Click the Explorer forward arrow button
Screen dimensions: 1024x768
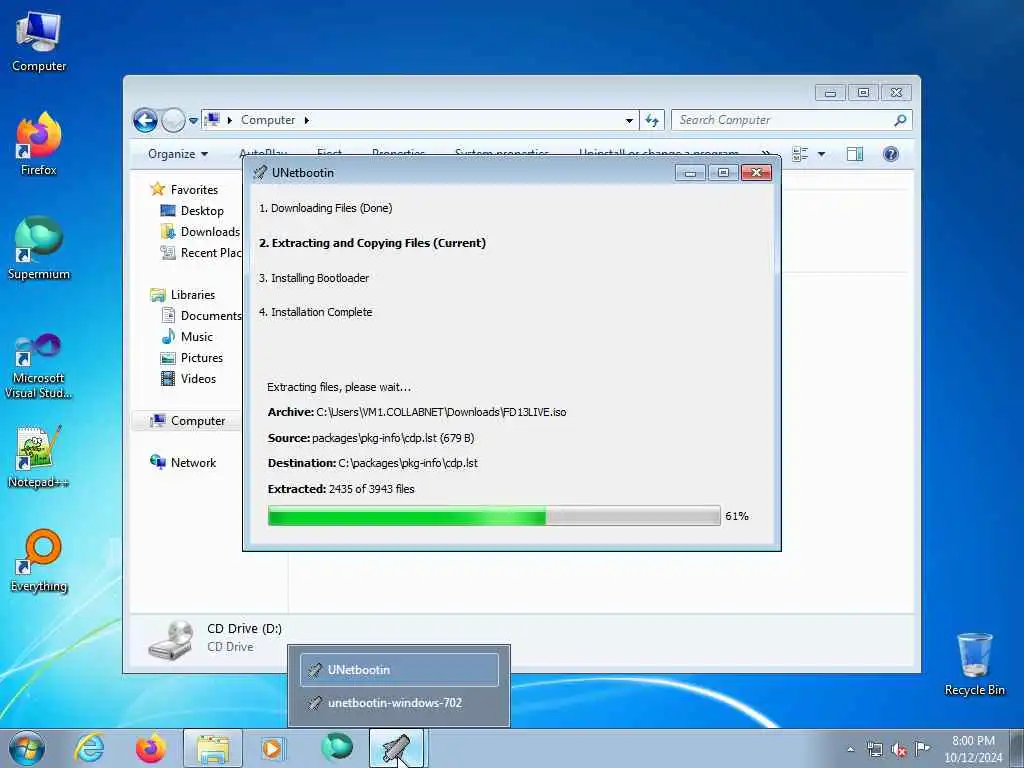(x=173, y=120)
